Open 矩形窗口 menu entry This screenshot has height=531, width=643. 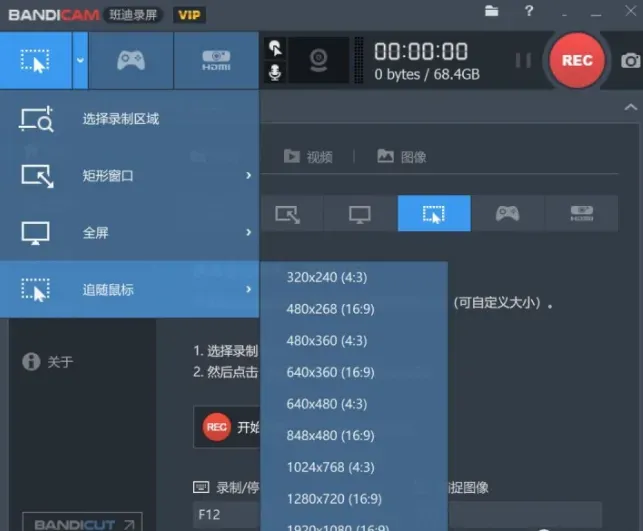(130, 176)
